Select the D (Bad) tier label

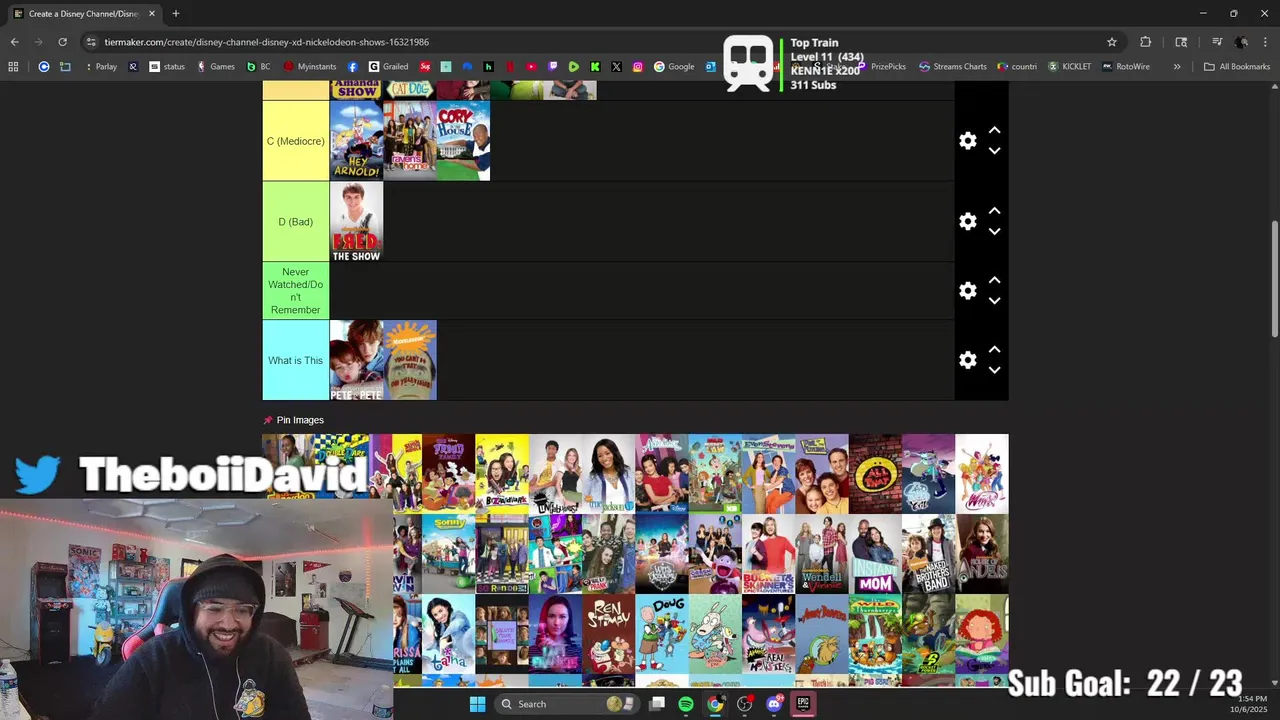coord(295,221)
